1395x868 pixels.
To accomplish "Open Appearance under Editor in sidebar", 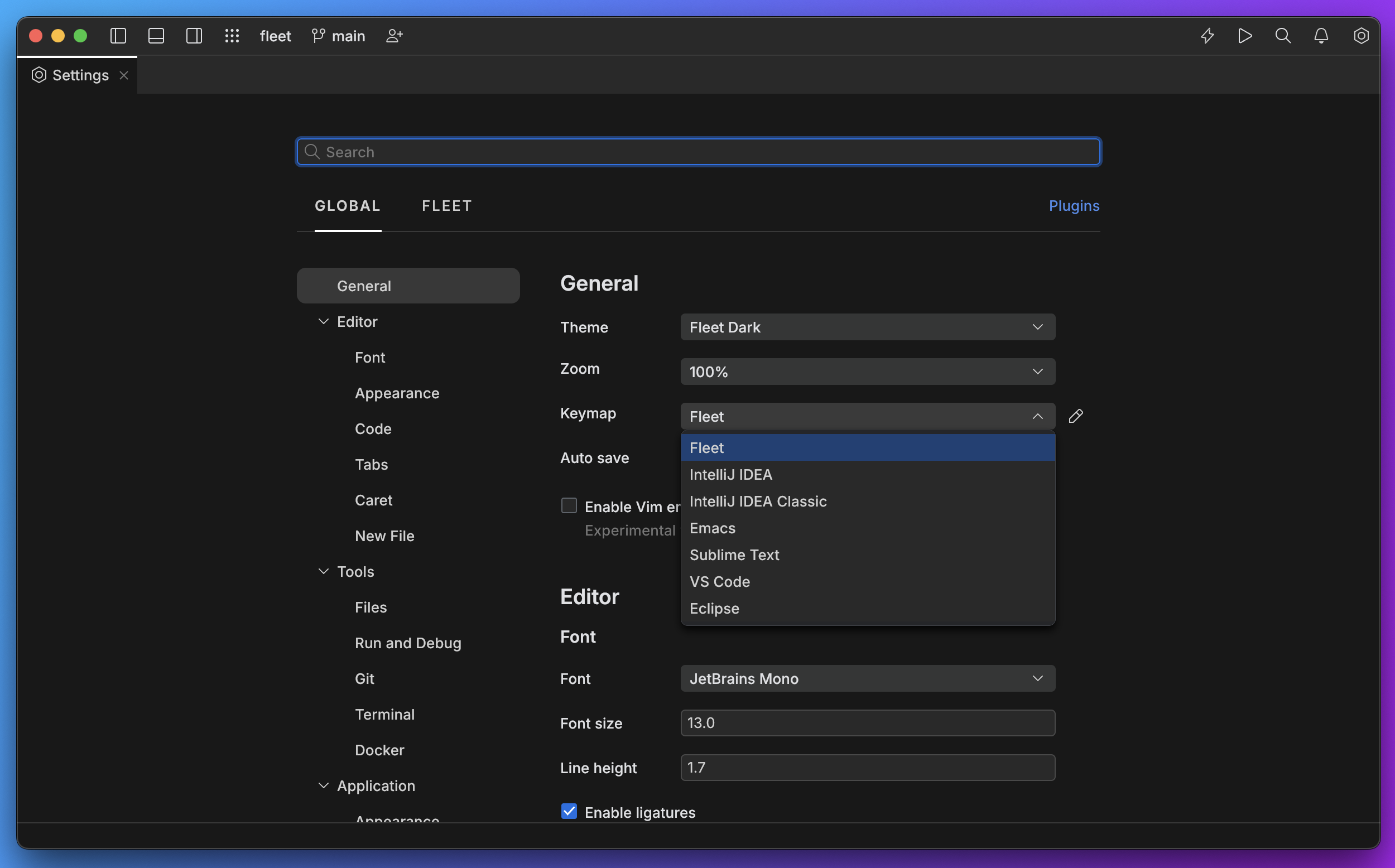I will point(397,393).
